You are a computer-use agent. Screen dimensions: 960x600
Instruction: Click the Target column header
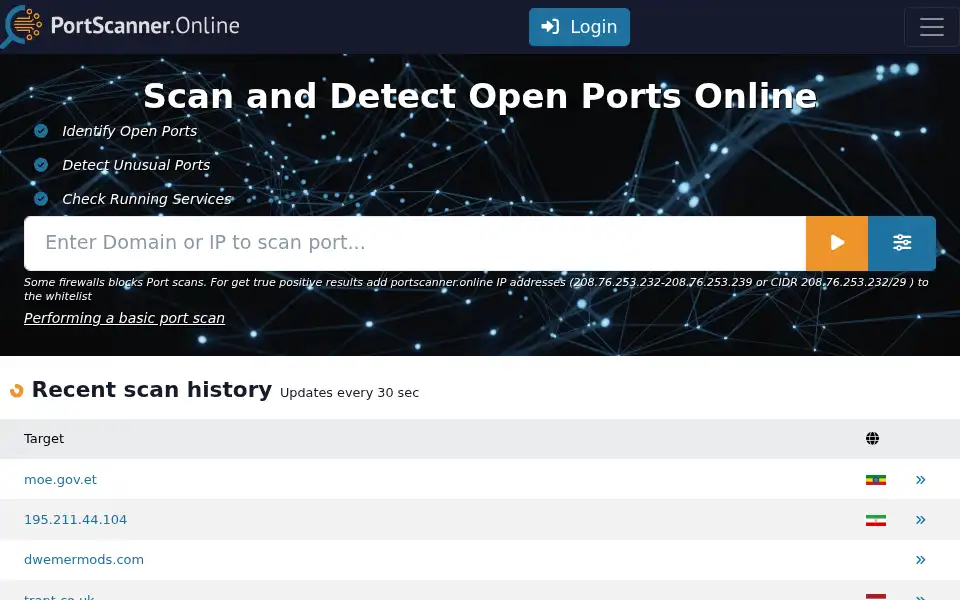pos(44,438)
